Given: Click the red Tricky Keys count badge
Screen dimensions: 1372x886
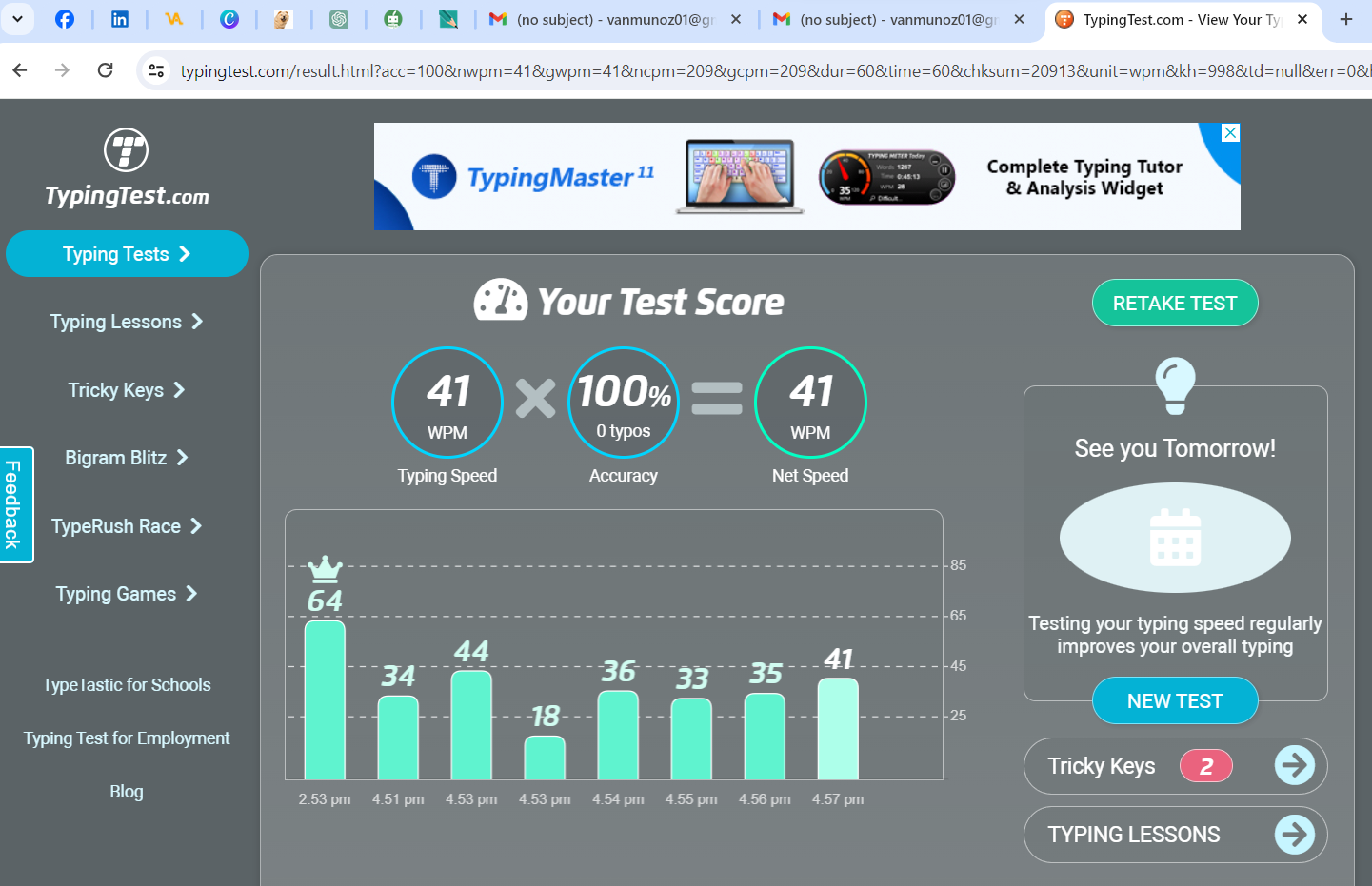Looking at the screenshot, I should [1206, 766].
